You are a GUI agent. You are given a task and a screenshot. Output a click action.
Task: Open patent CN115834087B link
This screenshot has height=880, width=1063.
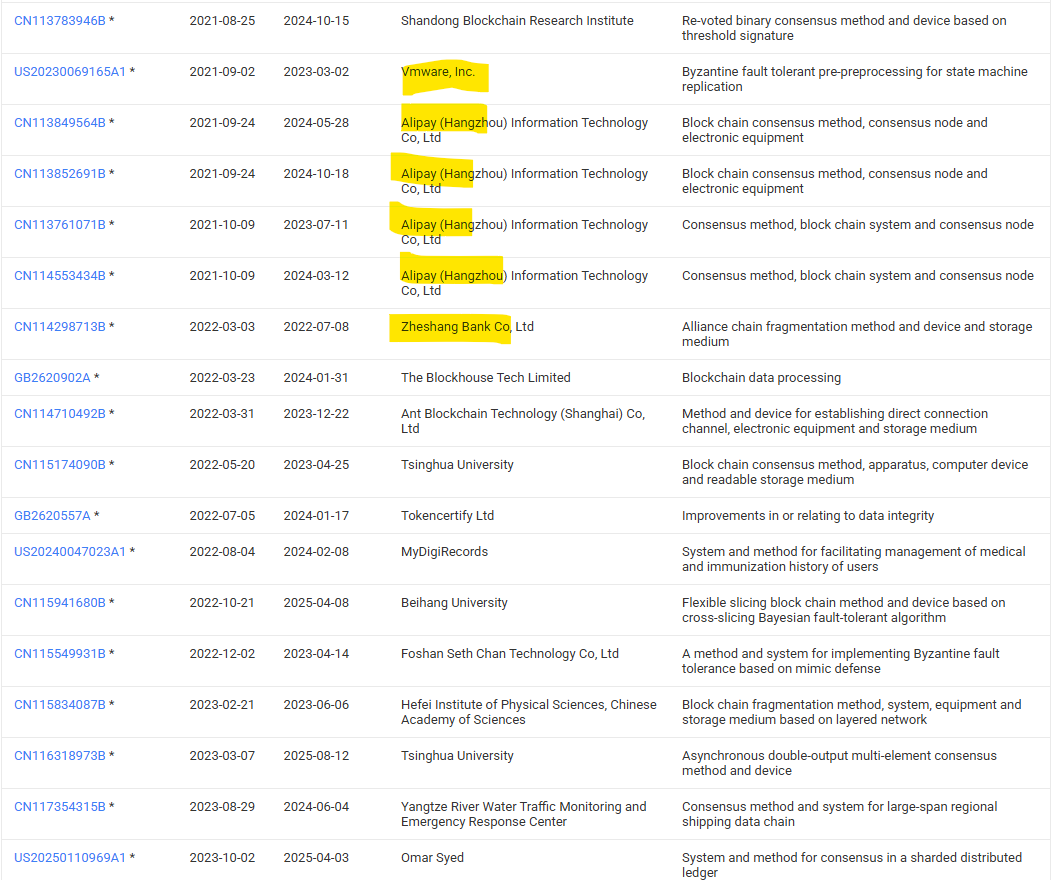tap(60, 704)
